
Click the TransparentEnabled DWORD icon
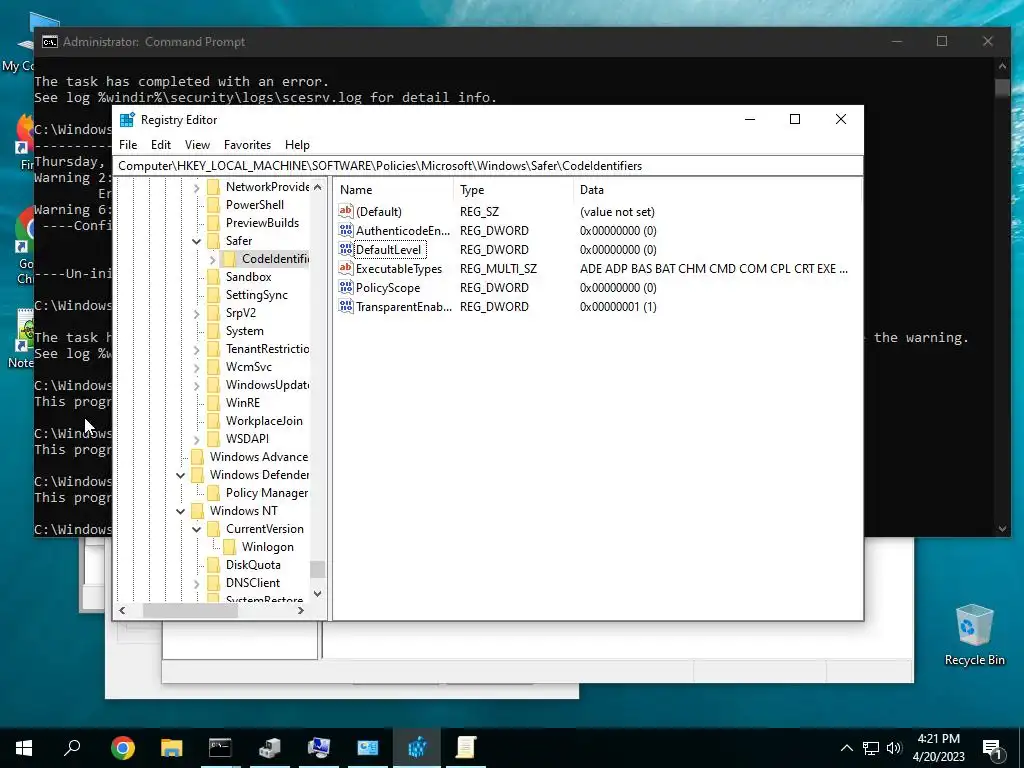345,306
